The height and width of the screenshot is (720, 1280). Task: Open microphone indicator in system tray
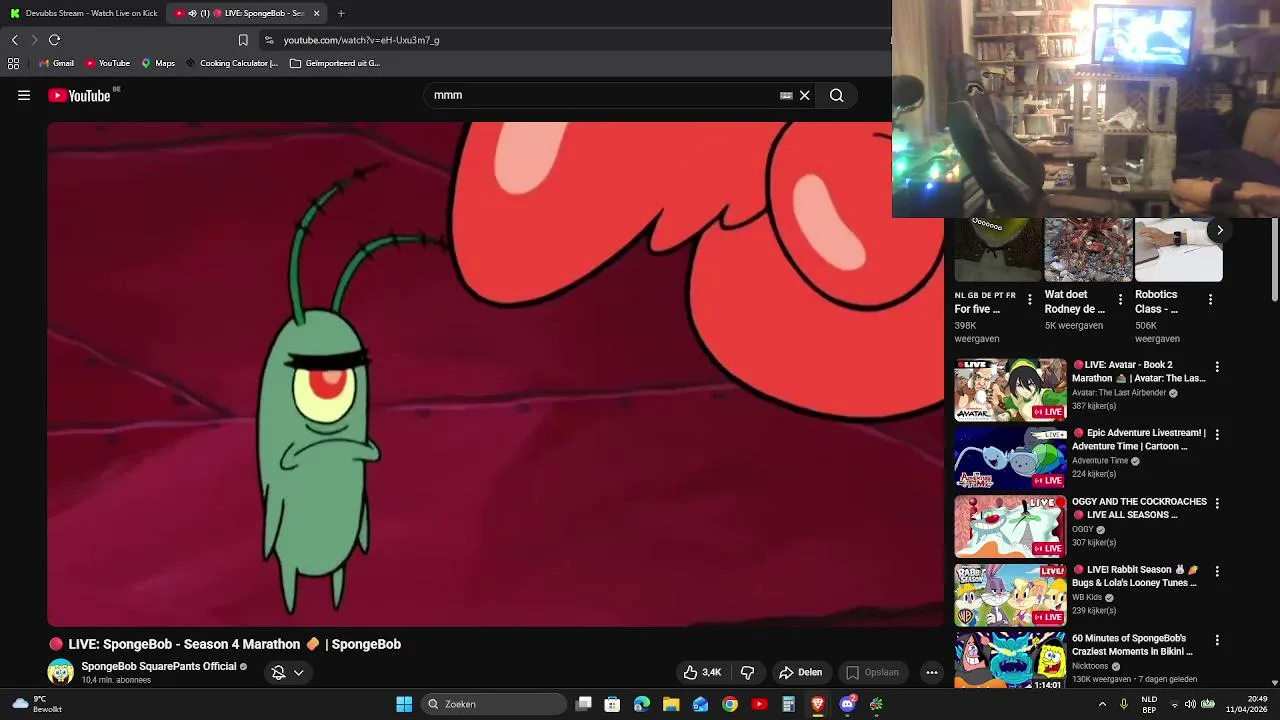click(x=1124, y=704)
